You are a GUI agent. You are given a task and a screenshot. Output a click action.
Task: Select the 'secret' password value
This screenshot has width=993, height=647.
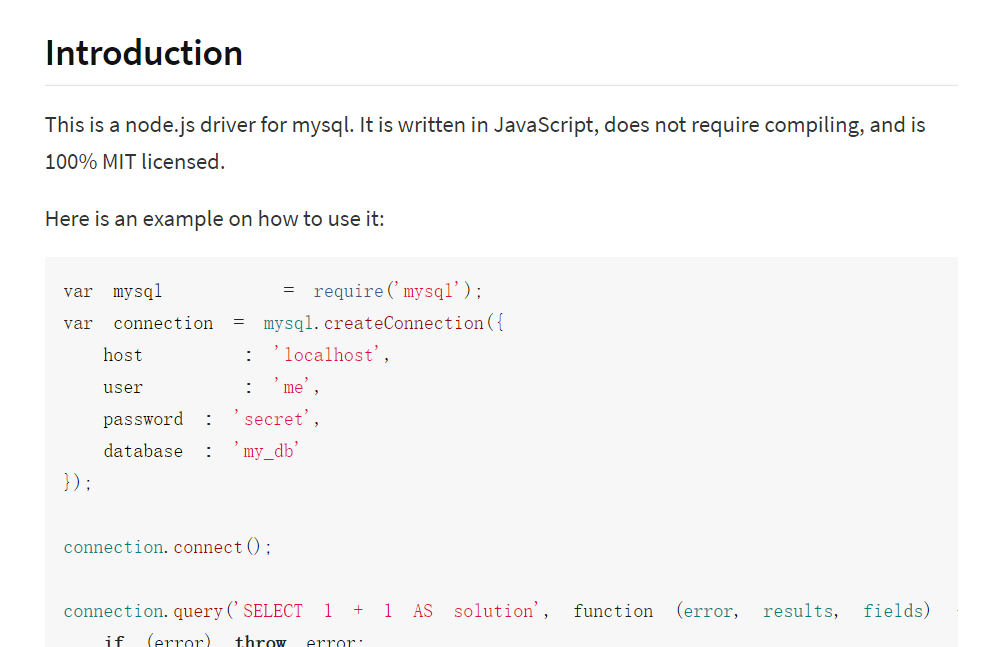pyautogui.click(x=275, y=419)
